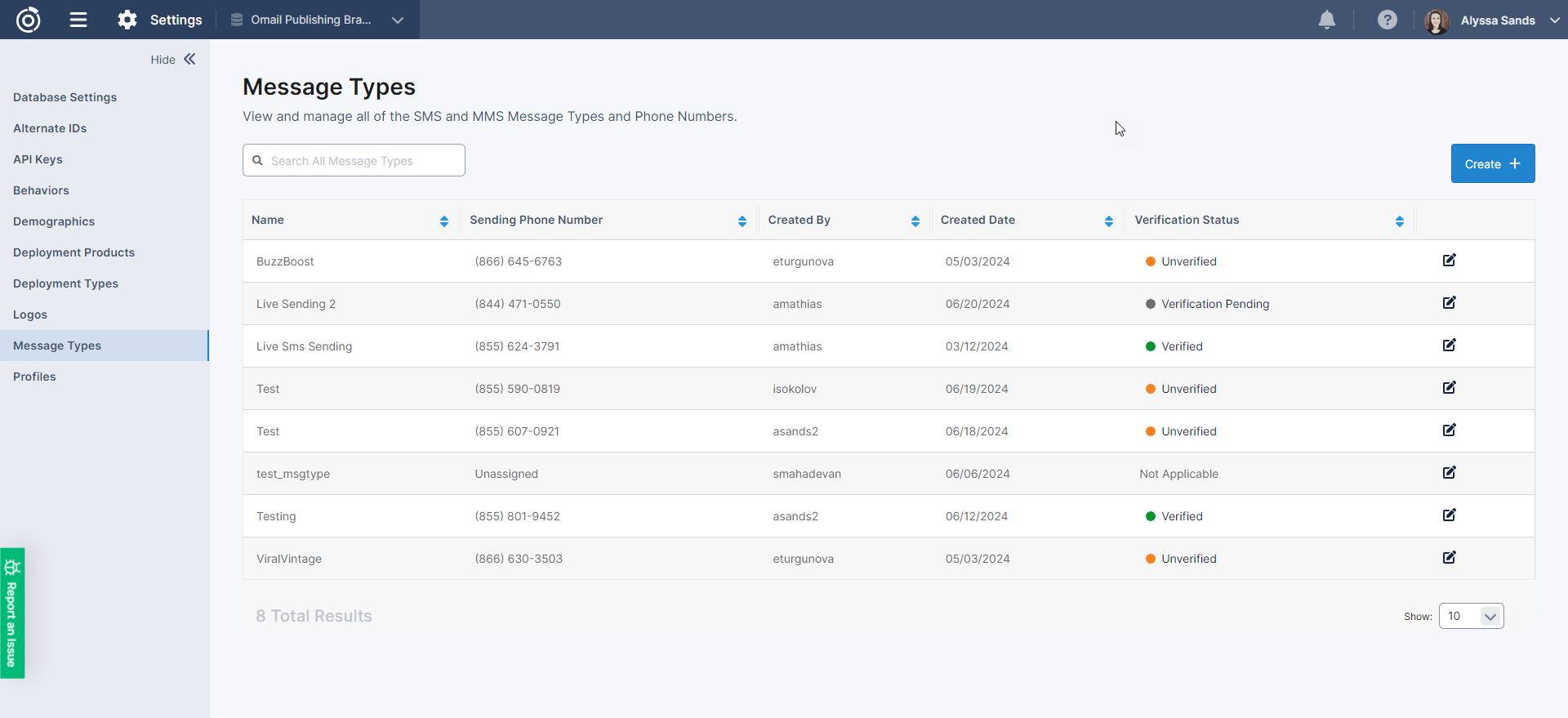Go to Deployment Types in sidebar
The height and width of the screenshot is (718, 1568).
[x=65, y=283]
